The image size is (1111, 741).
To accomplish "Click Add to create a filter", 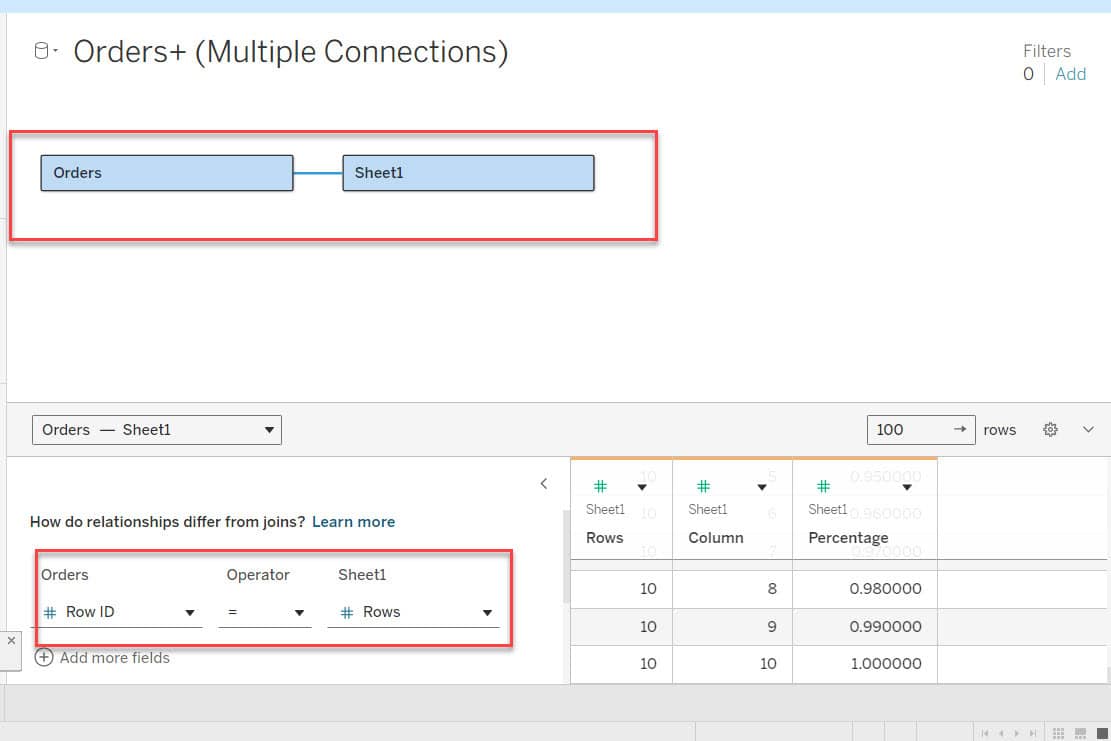I will [1070, 73].
